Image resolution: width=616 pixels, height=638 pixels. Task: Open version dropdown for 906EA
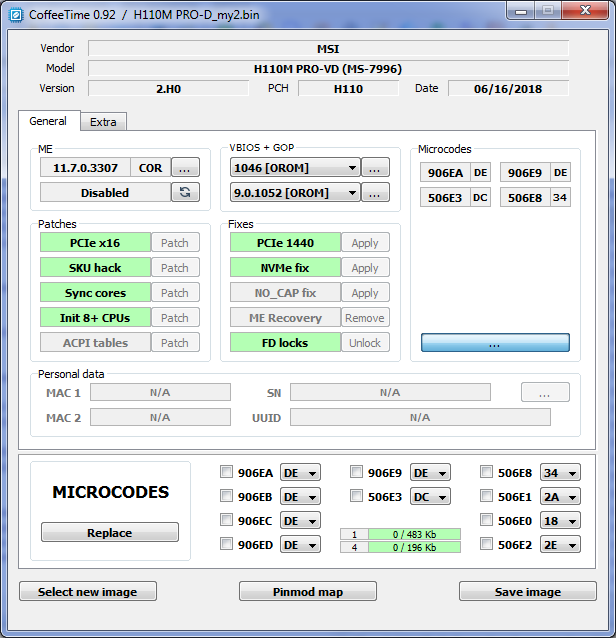tap(300, 472)
